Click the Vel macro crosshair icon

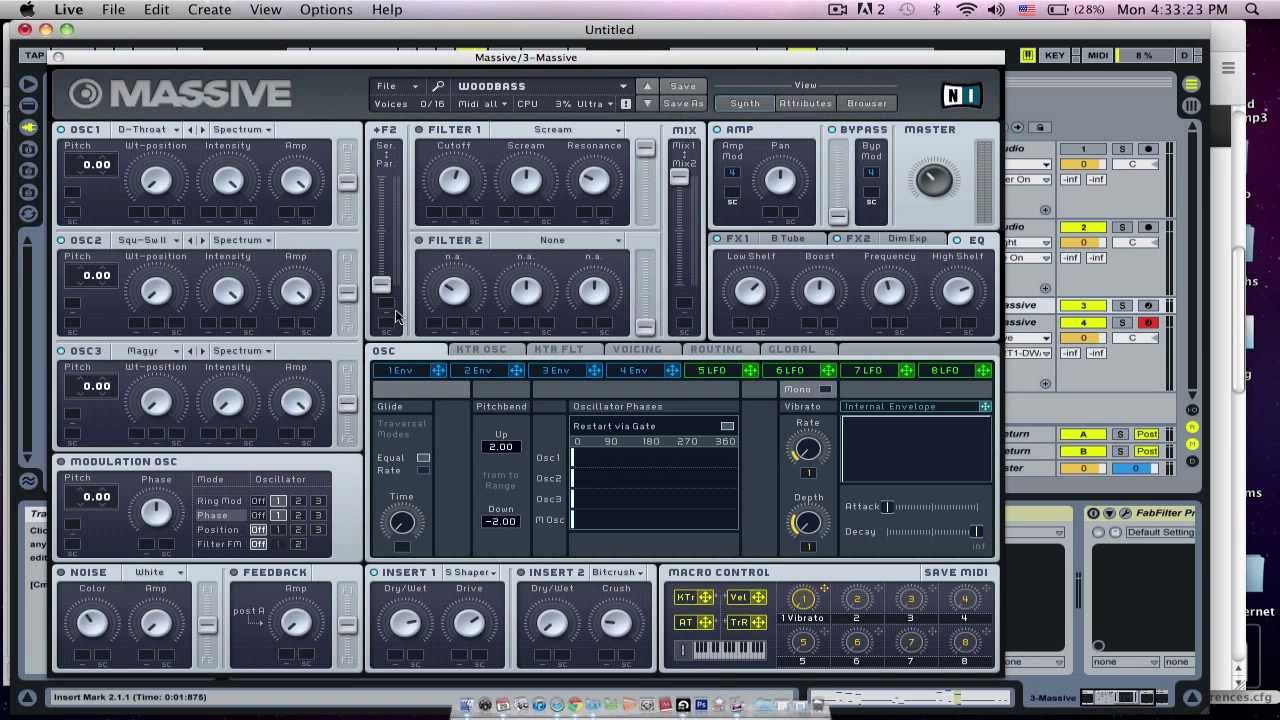pyautogui.click(x=759, y=598)
